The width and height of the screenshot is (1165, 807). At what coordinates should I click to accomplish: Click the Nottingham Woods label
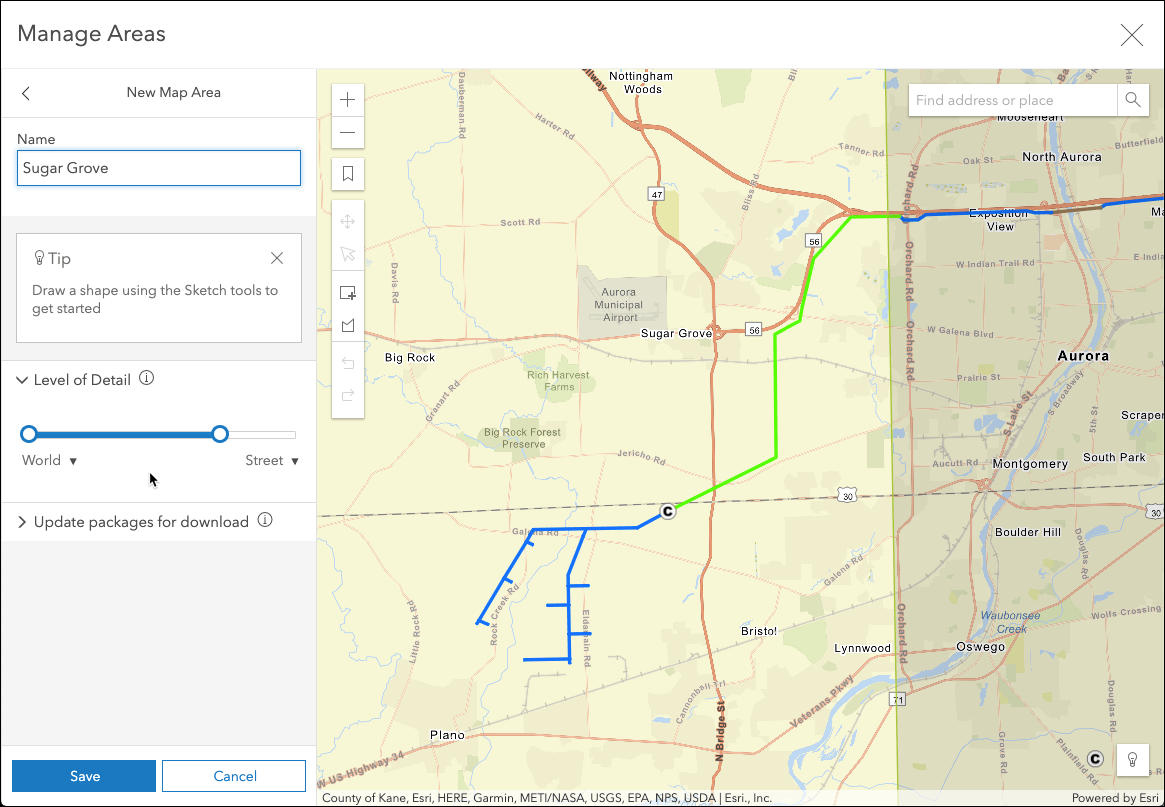pyautogui.click(x=641, y=82)
